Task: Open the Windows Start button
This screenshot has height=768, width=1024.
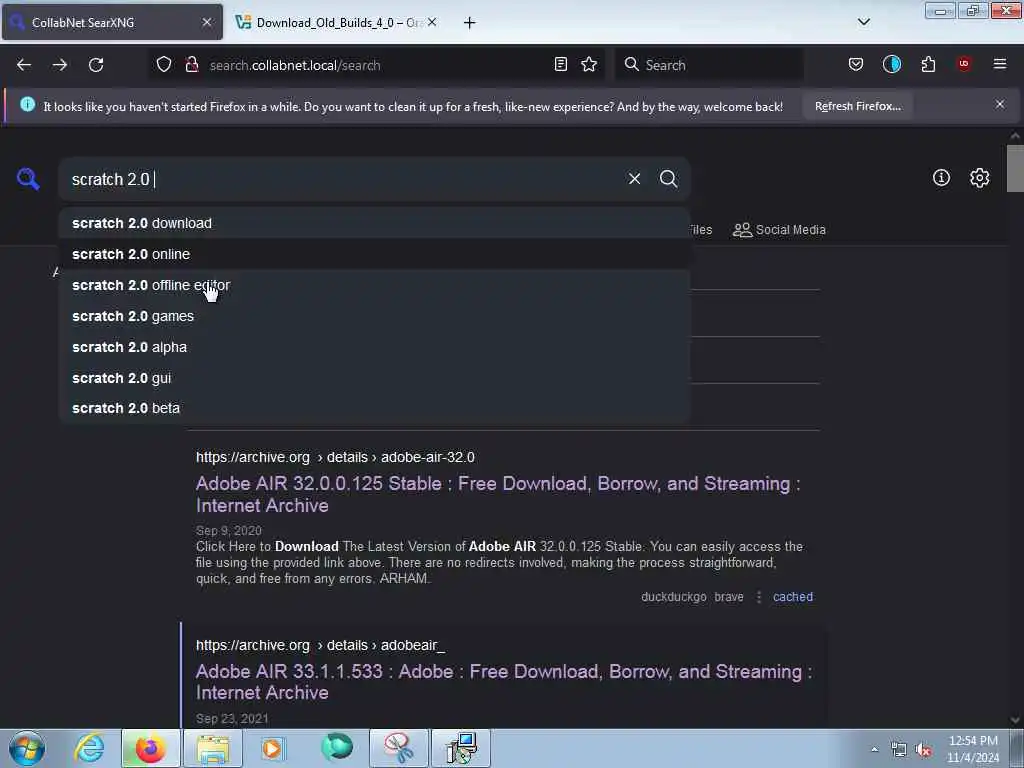Action: coord(27,748)
